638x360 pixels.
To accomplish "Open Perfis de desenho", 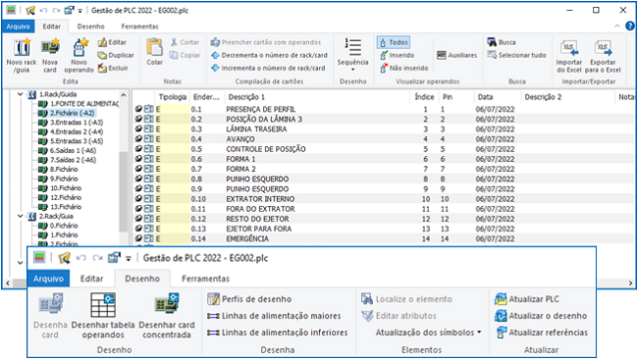I will (249, 299).
